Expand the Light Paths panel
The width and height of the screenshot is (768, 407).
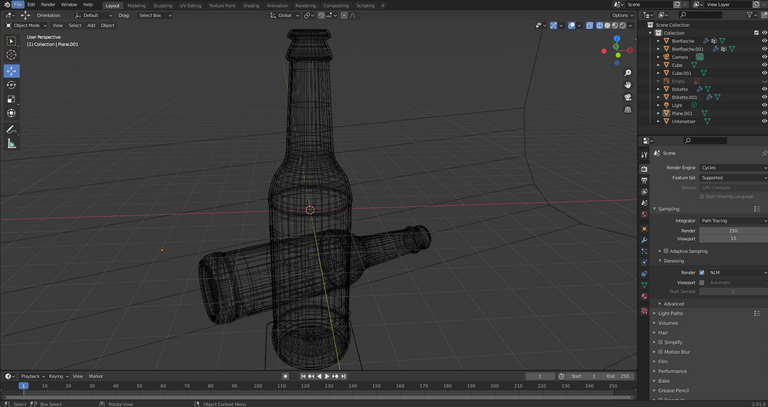pos(670,313)
